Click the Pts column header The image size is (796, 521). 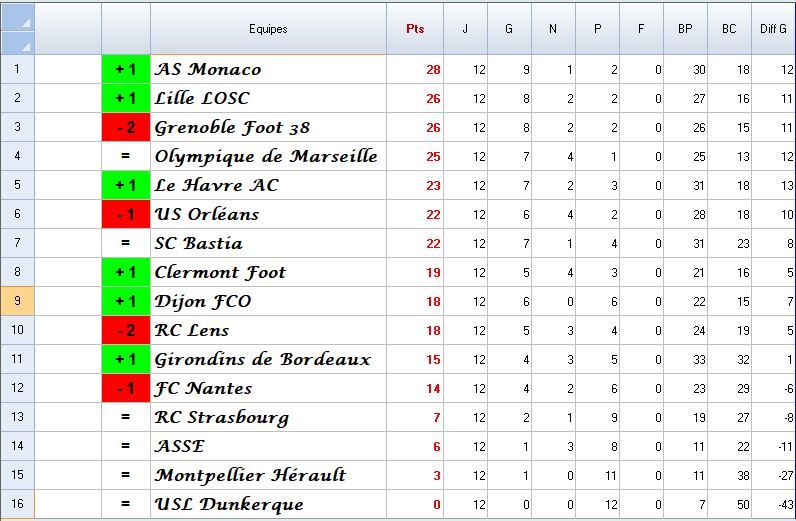tap(415, 29)
